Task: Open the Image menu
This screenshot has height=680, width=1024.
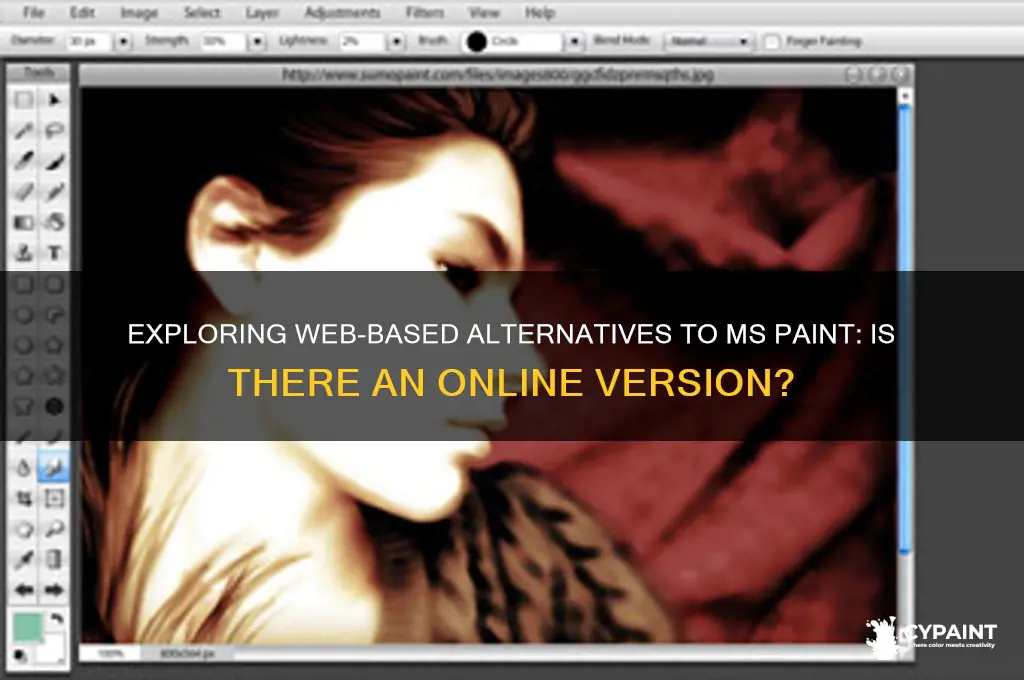Action: pyautogui.click(x=139, y=12)
